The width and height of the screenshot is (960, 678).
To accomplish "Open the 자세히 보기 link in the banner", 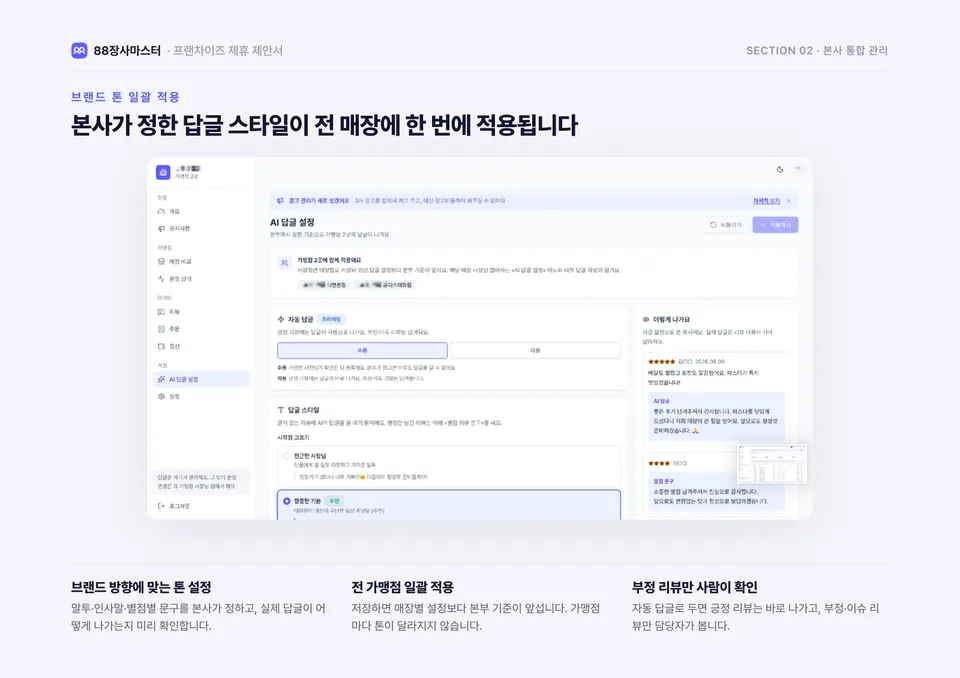I will [766, 201].
